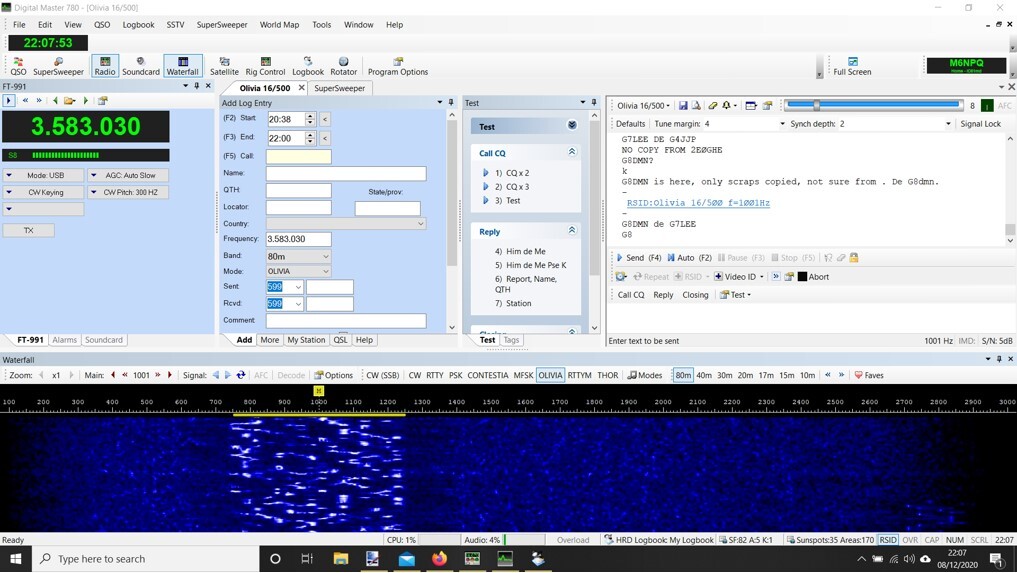Open the Band dropdown showing 80m

click(x=298, y=257)
